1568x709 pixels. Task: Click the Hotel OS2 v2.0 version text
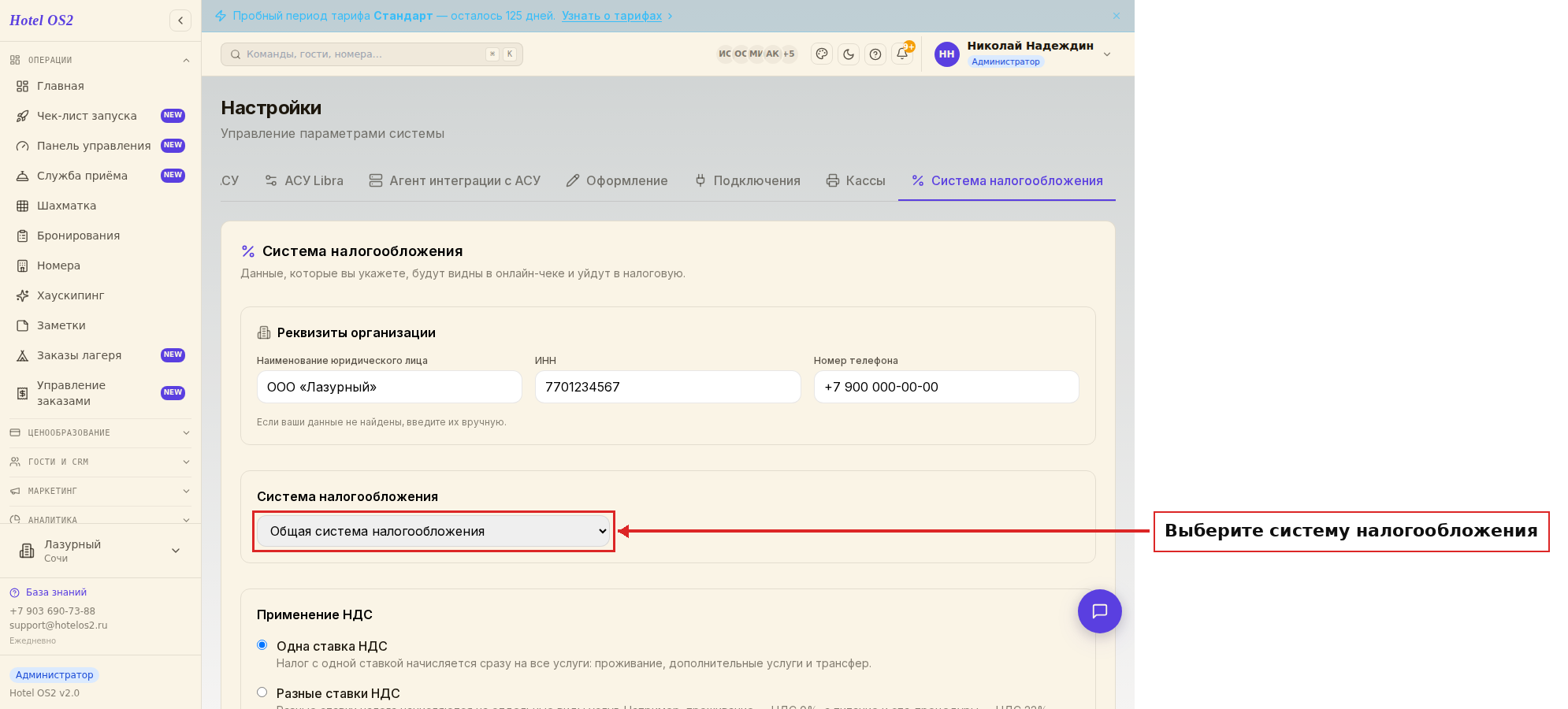point(44,693)
